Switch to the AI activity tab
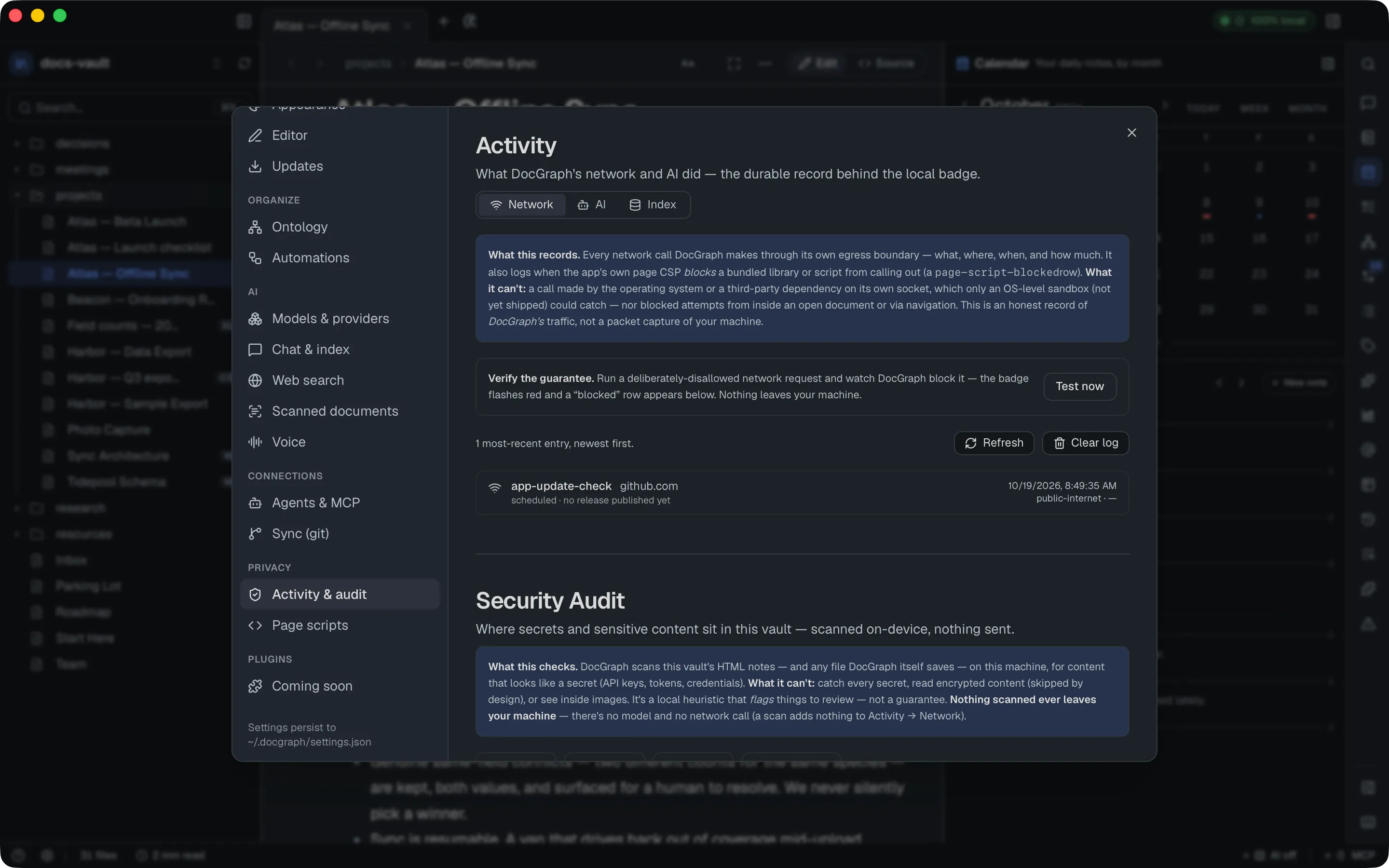 [592, 205]
